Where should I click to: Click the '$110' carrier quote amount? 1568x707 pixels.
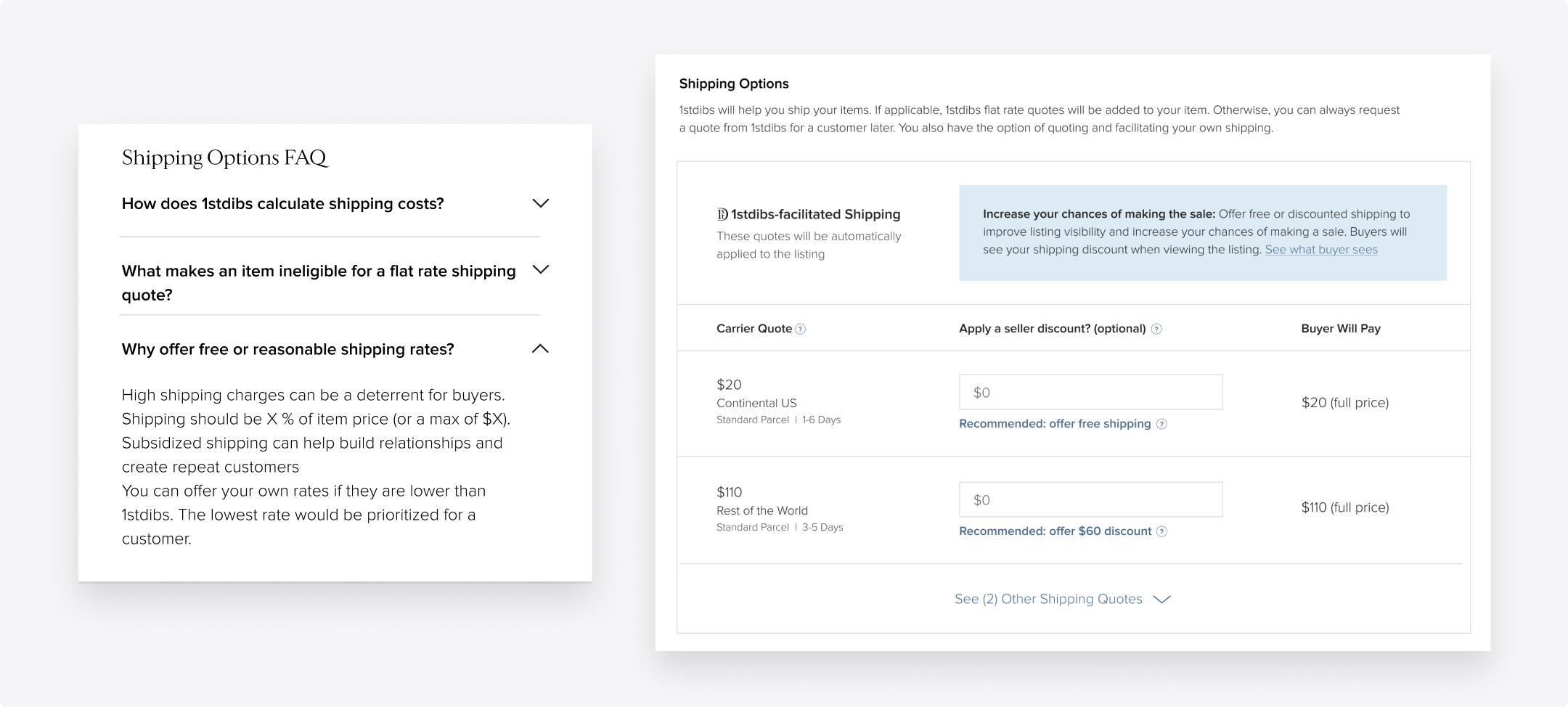click(729, 492)
